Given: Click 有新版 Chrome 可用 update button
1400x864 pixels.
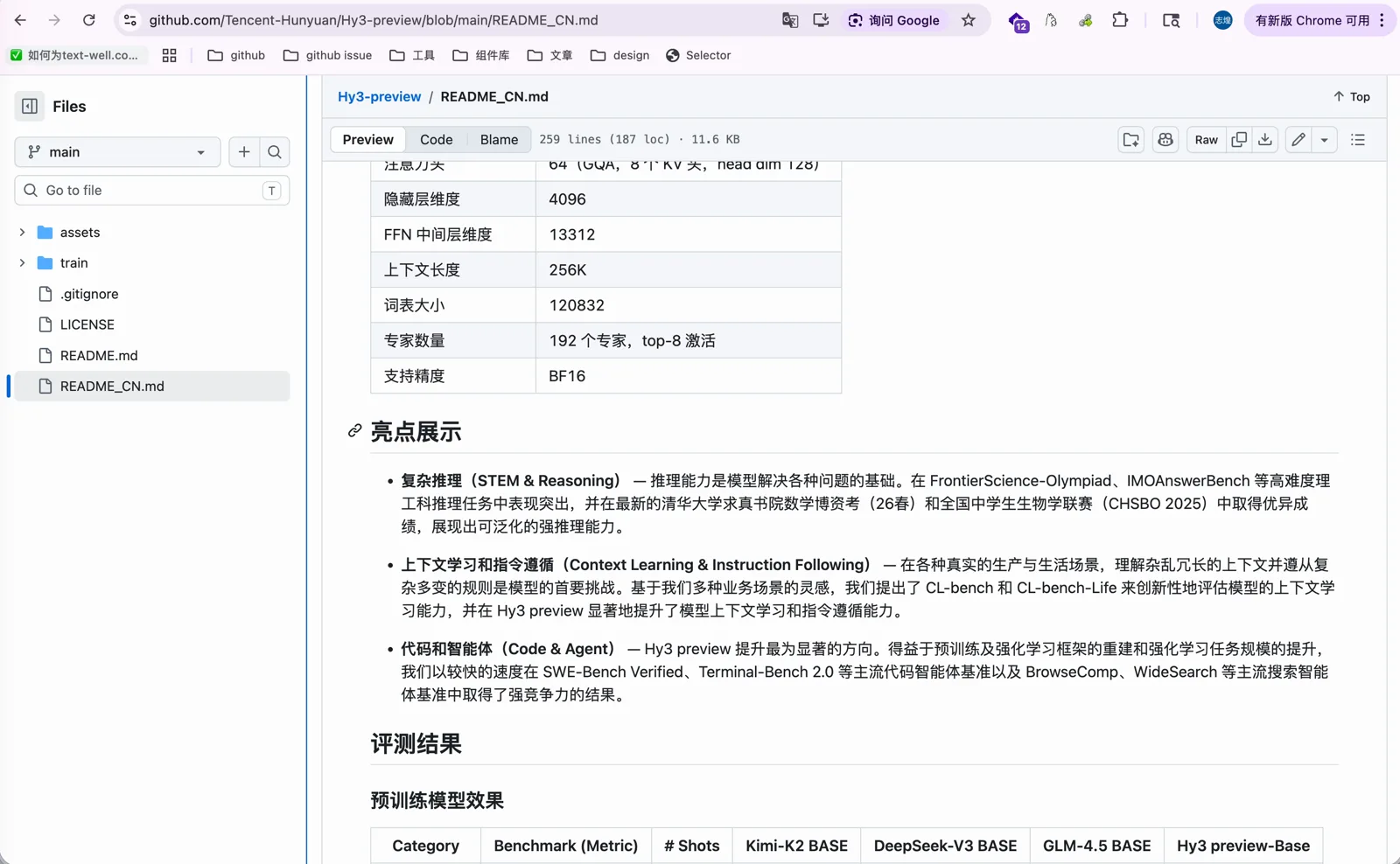Looking at the screenshot, I should click(x=1312, y=20).
